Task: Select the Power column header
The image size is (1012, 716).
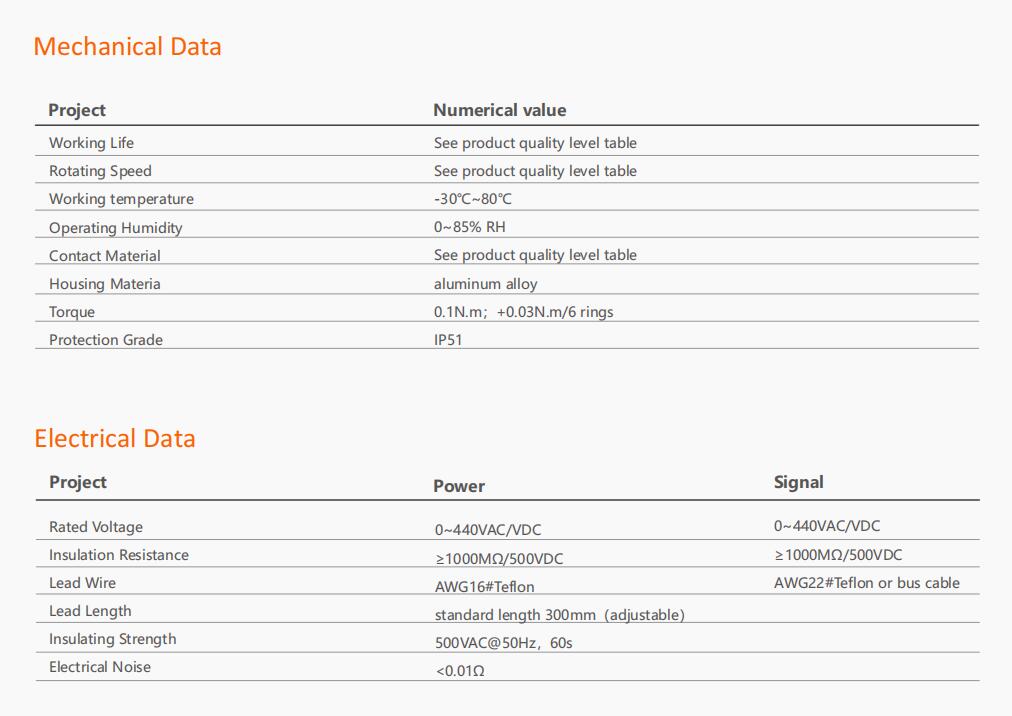Action: [x=459, y=486]
